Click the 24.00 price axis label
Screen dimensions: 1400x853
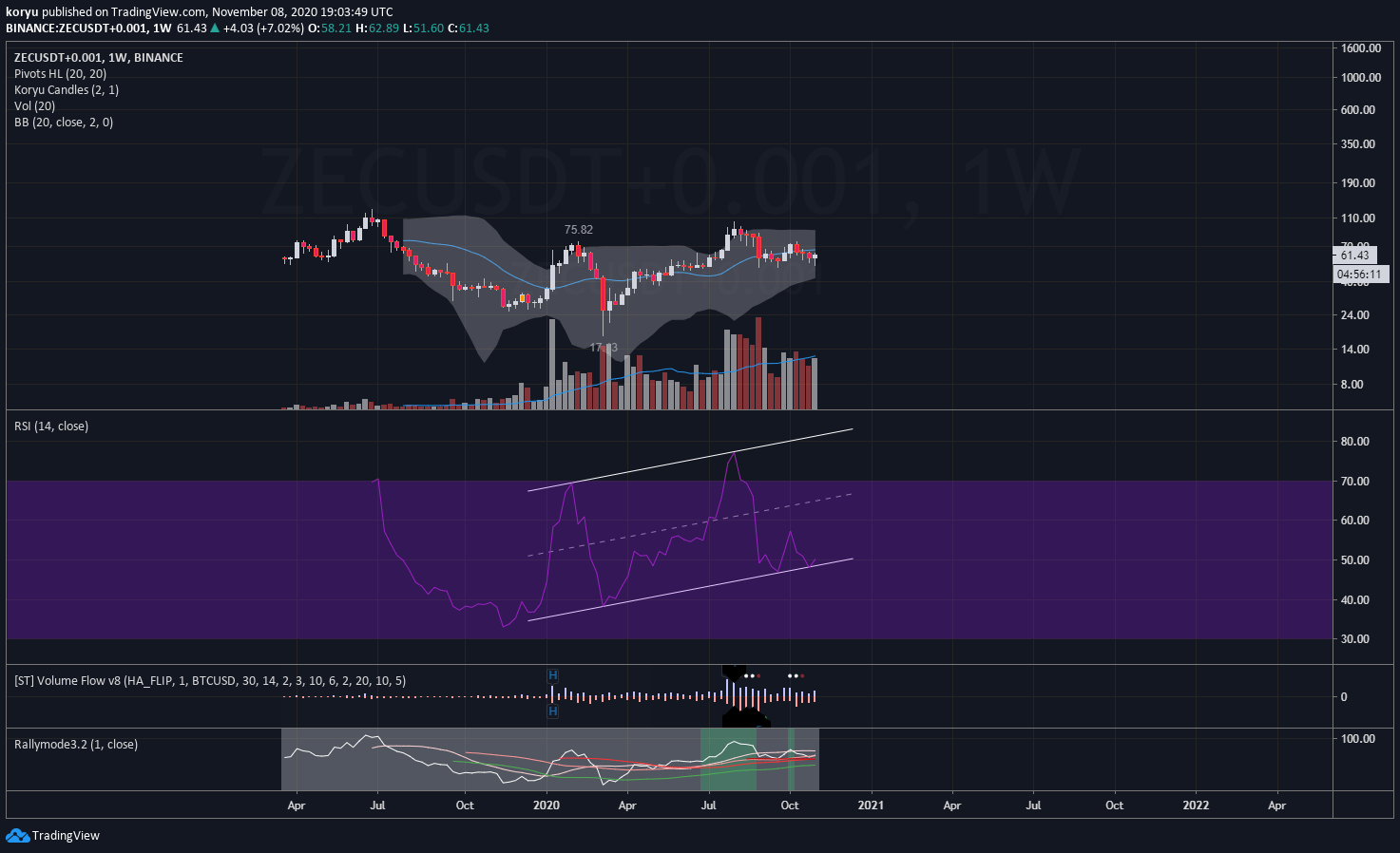(x=1355, y=315)
